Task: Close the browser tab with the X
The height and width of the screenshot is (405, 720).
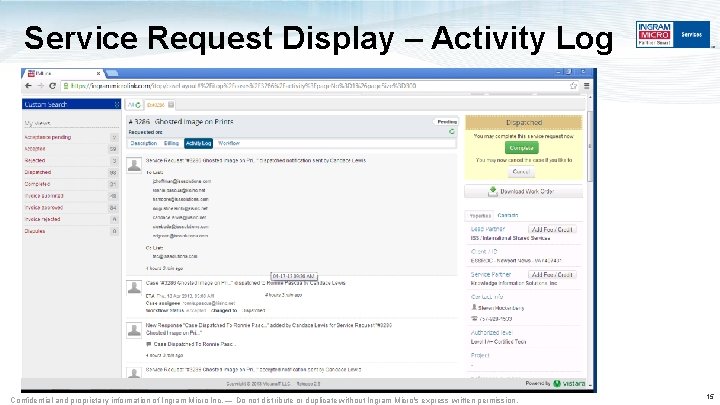Action: point(98,73)
